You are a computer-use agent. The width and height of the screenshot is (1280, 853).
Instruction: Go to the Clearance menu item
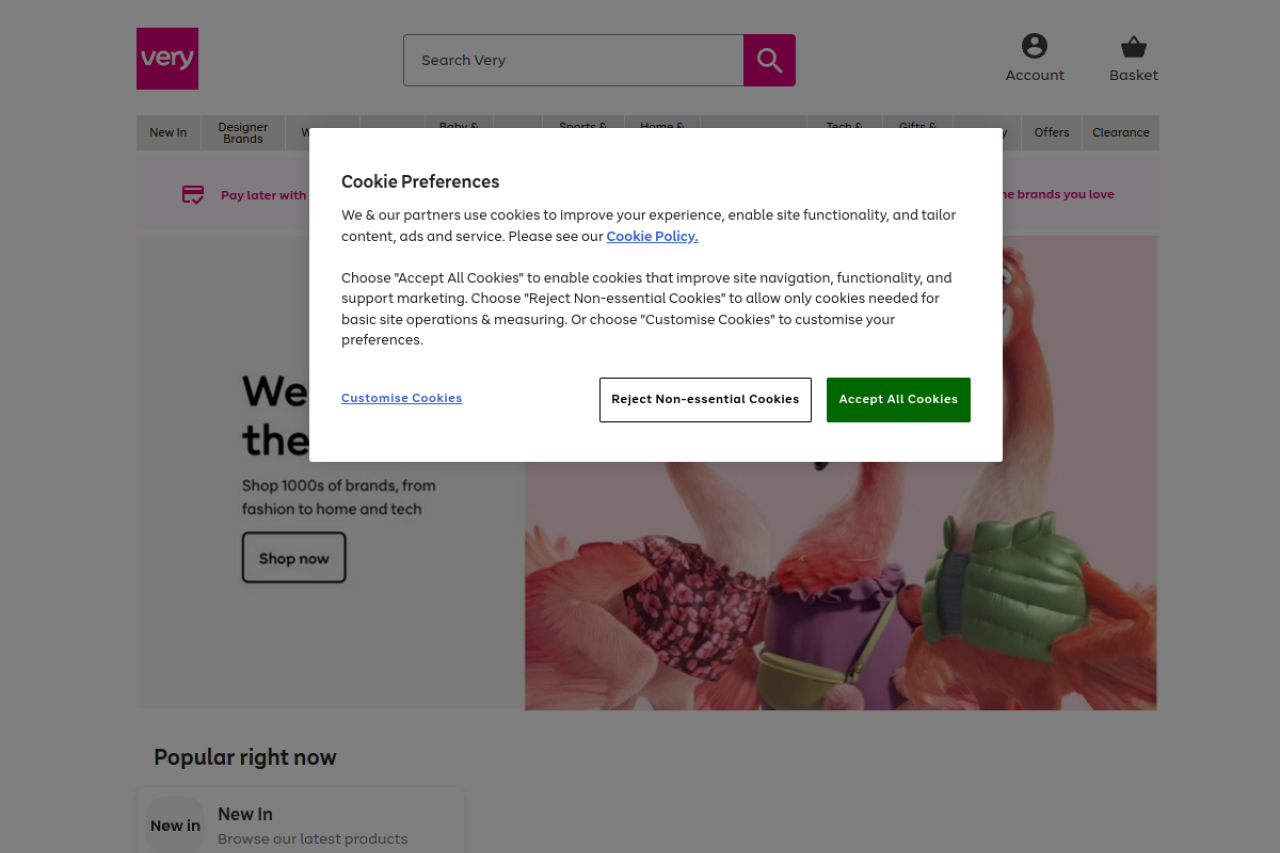[x=1120, y=133]
